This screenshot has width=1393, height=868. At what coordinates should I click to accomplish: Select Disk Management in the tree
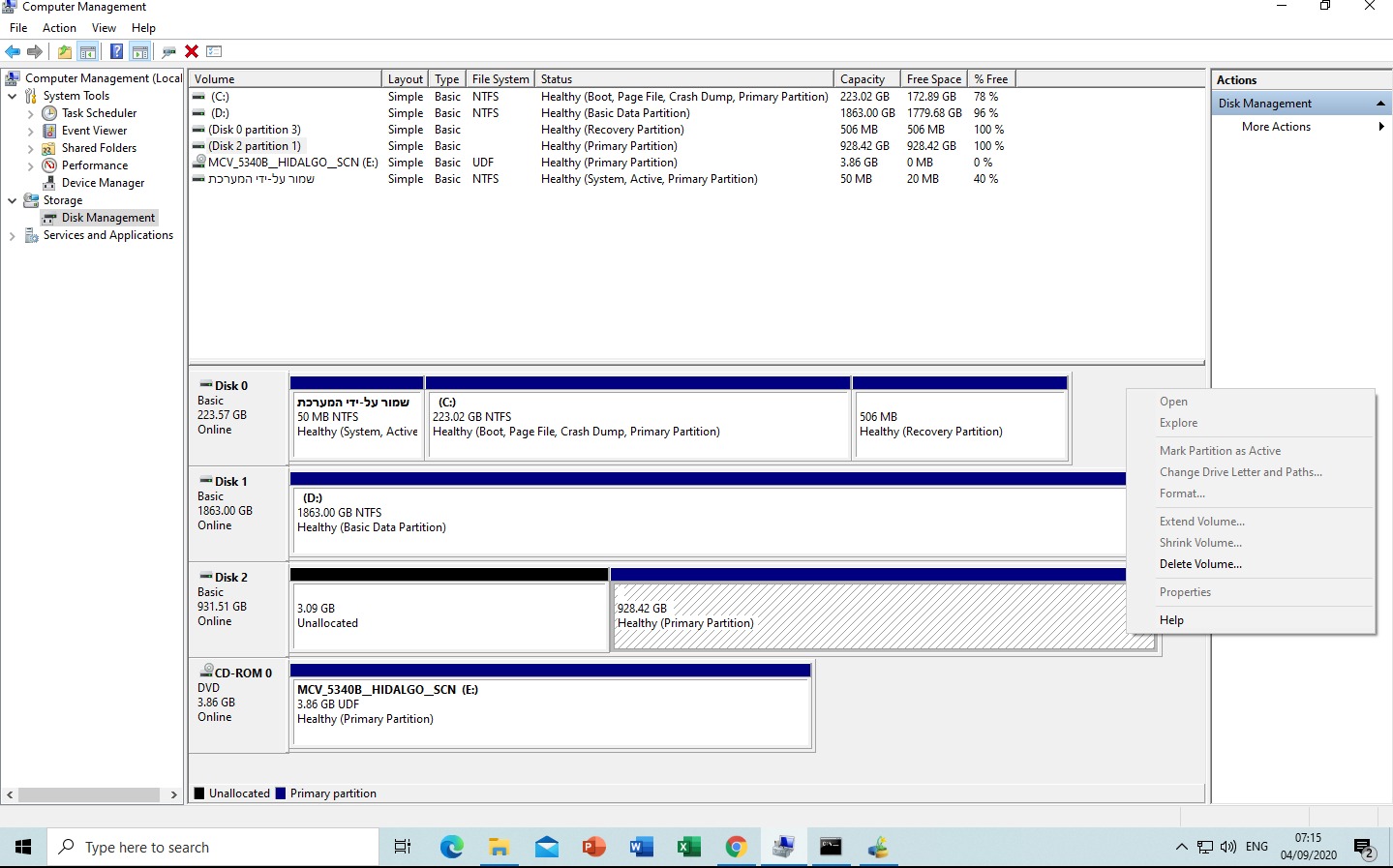pos(107,218)
